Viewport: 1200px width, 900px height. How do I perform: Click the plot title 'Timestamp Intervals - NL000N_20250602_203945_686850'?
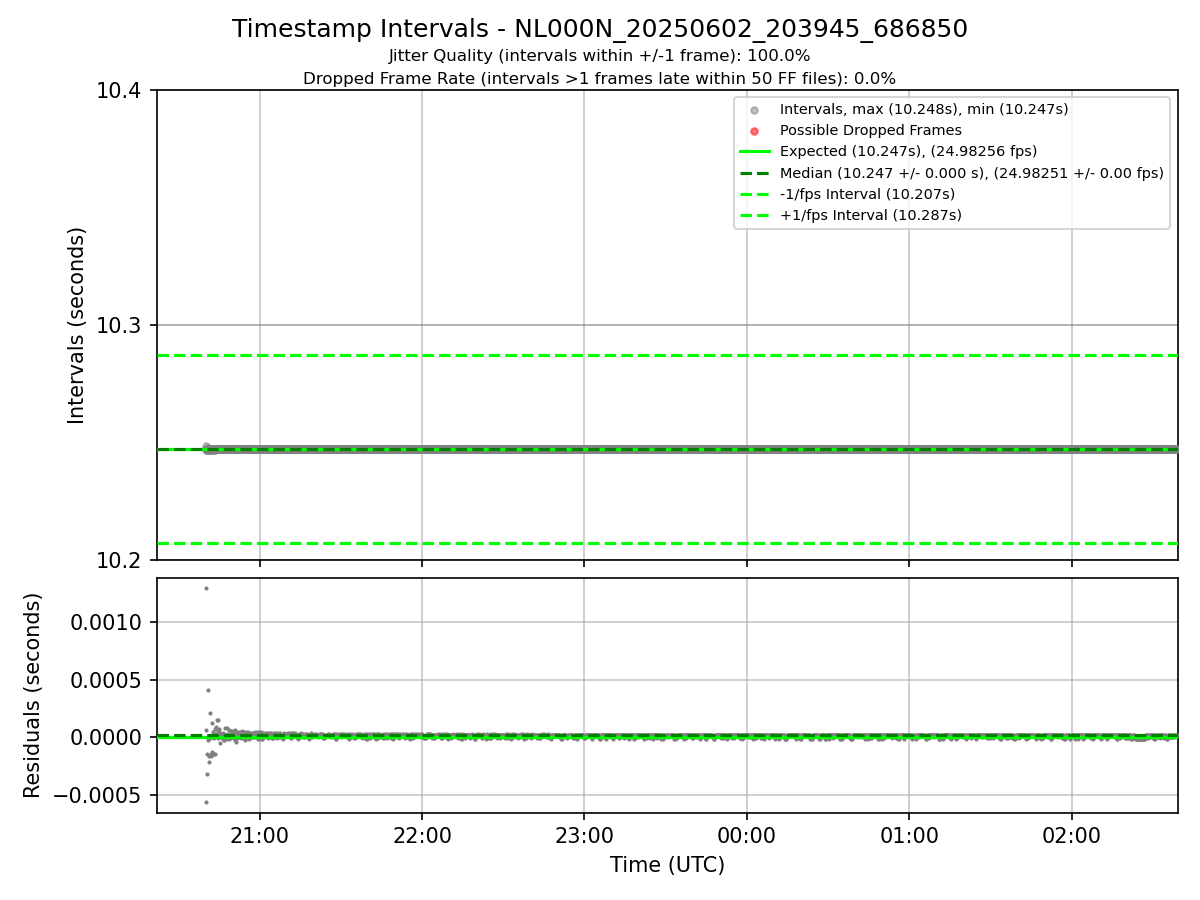pyautogui.click(x=600, y=29)
